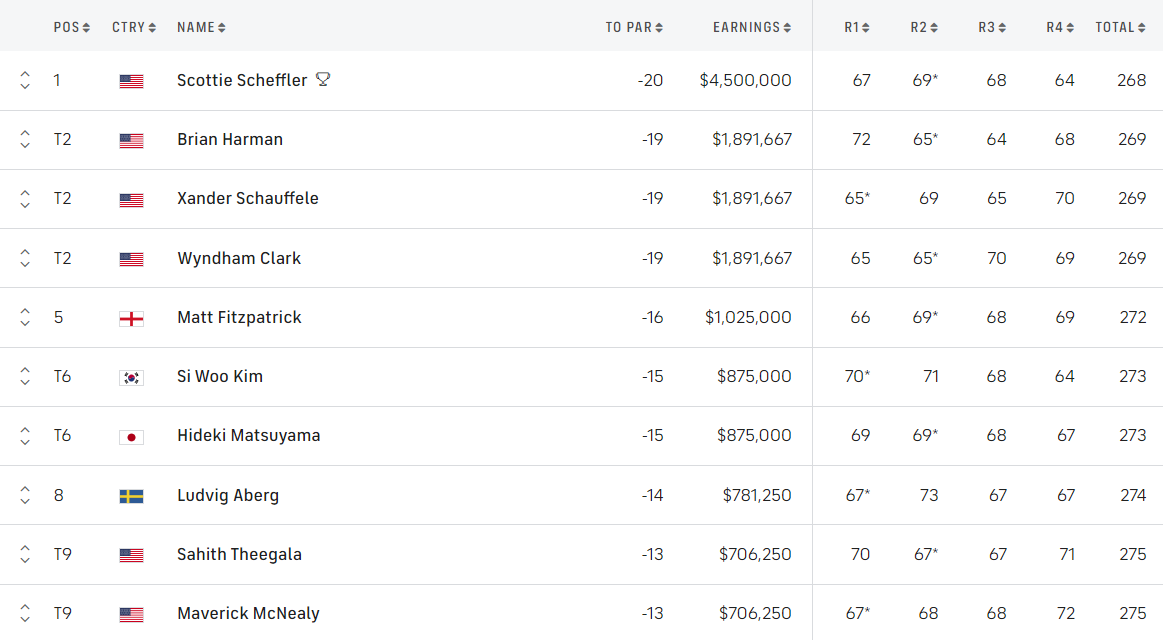The image size is (1163, 640).
Task: Sort the table by TO PAR
Action: pos(634,27)
